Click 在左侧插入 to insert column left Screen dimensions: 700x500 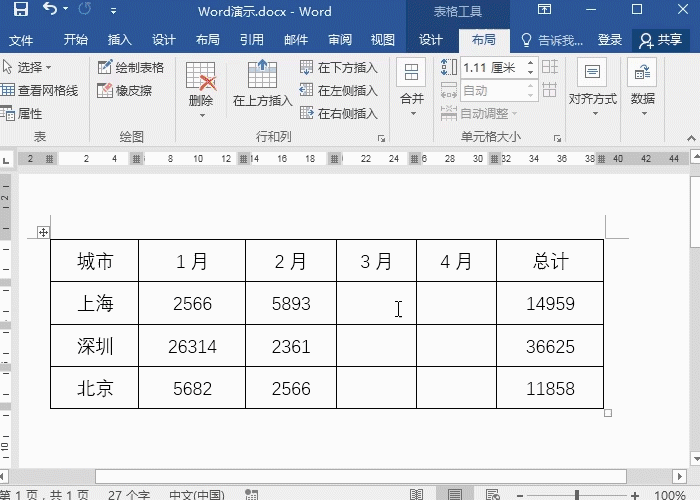[339, 91]
